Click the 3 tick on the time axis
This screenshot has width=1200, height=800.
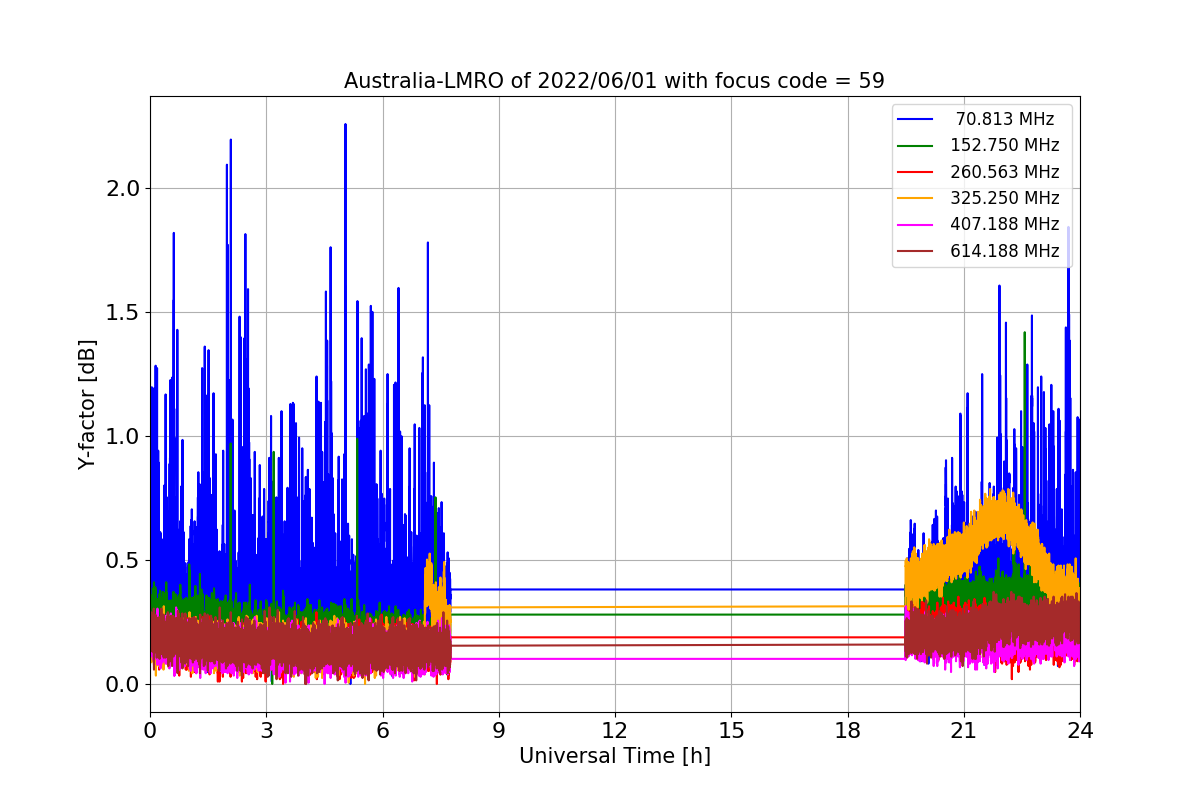(x=266, y=730)
